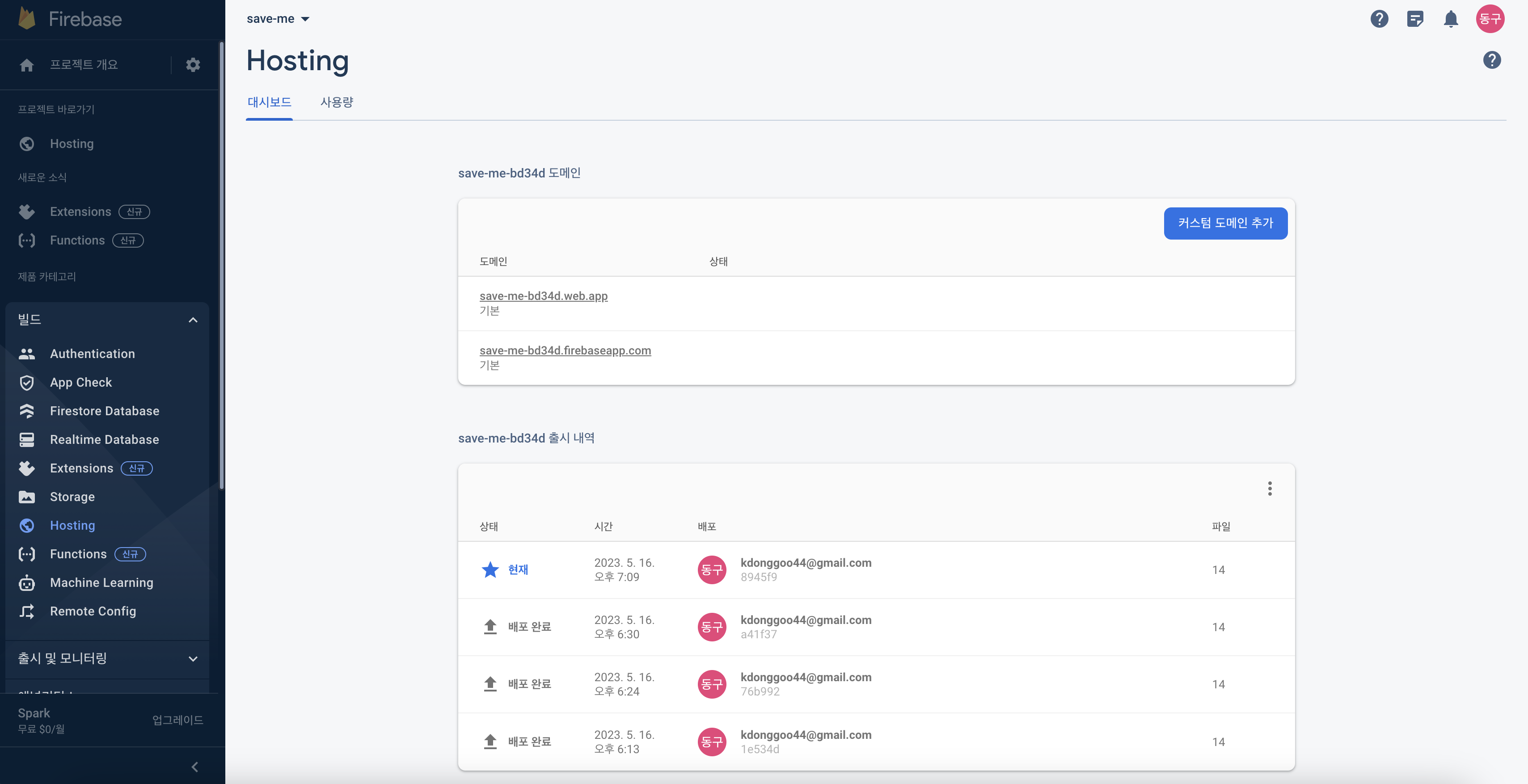Screen dimensions: 1528x784
Task: Click the project overview home icon
Action: (x=27, y=65)
